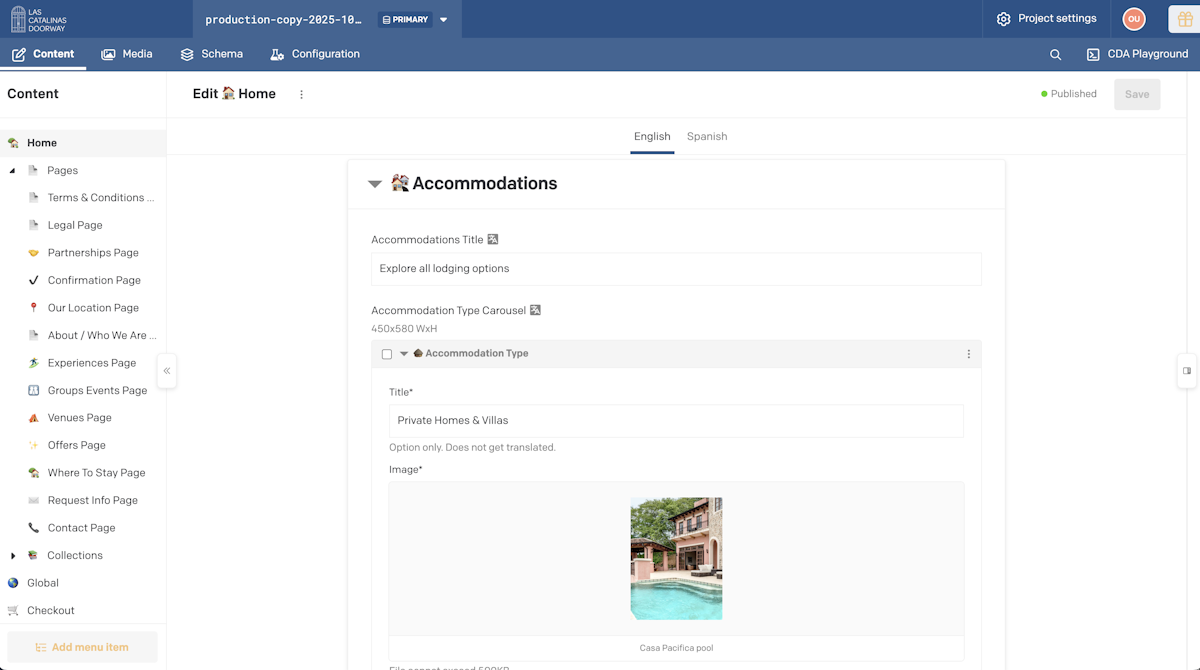This screenshot has width=1200, height=670.
Task: Open the gift box icon
Action: 1184,19
